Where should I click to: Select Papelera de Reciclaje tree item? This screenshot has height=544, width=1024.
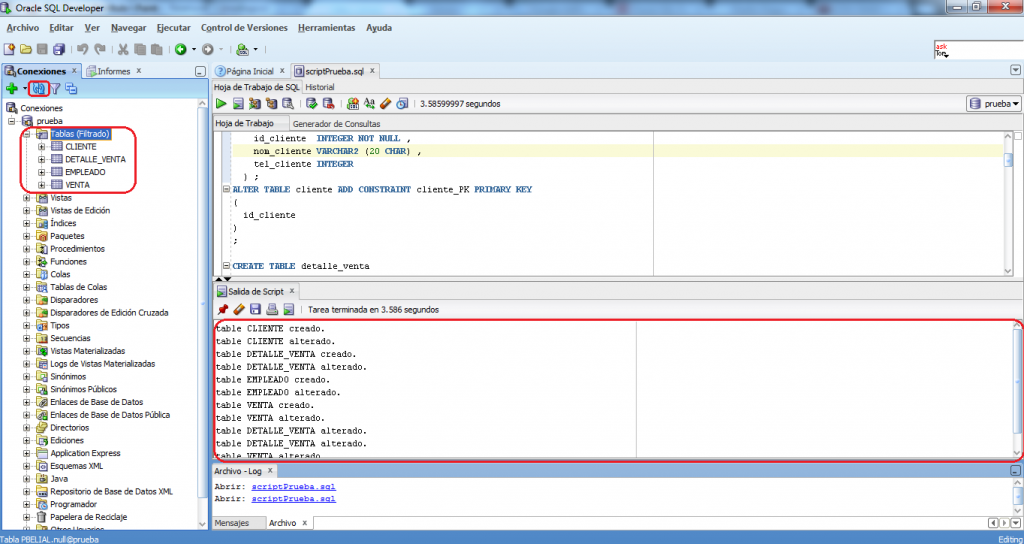(x=88, y=517)
